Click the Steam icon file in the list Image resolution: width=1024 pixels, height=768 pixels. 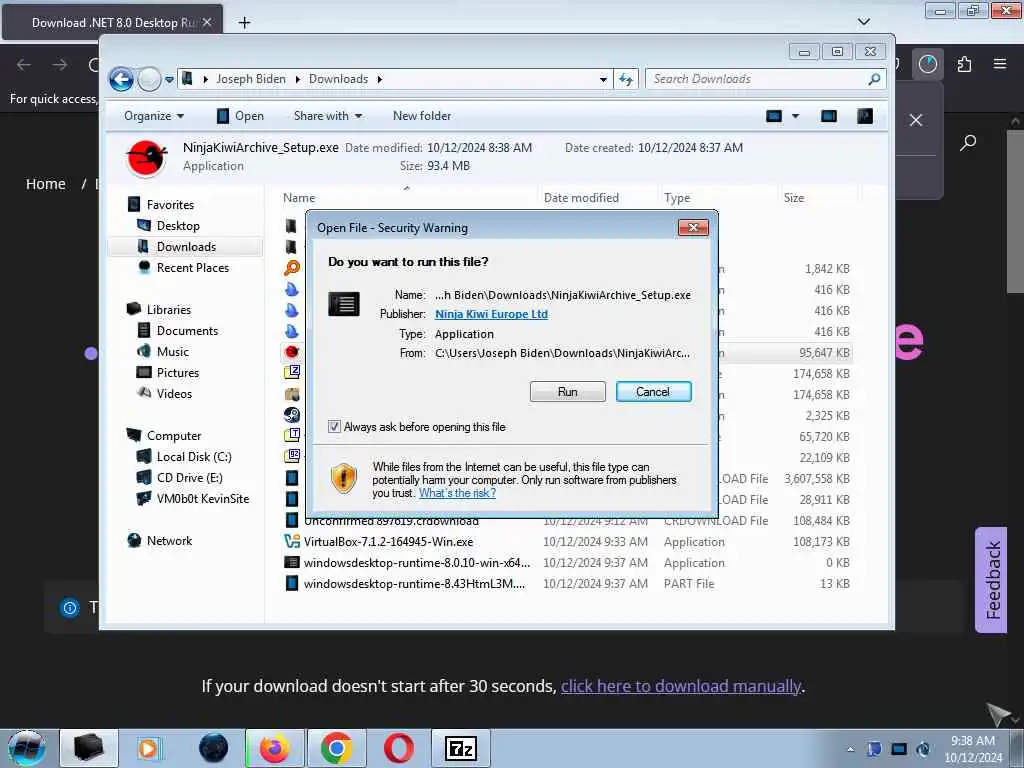click(x=292, y=415)
